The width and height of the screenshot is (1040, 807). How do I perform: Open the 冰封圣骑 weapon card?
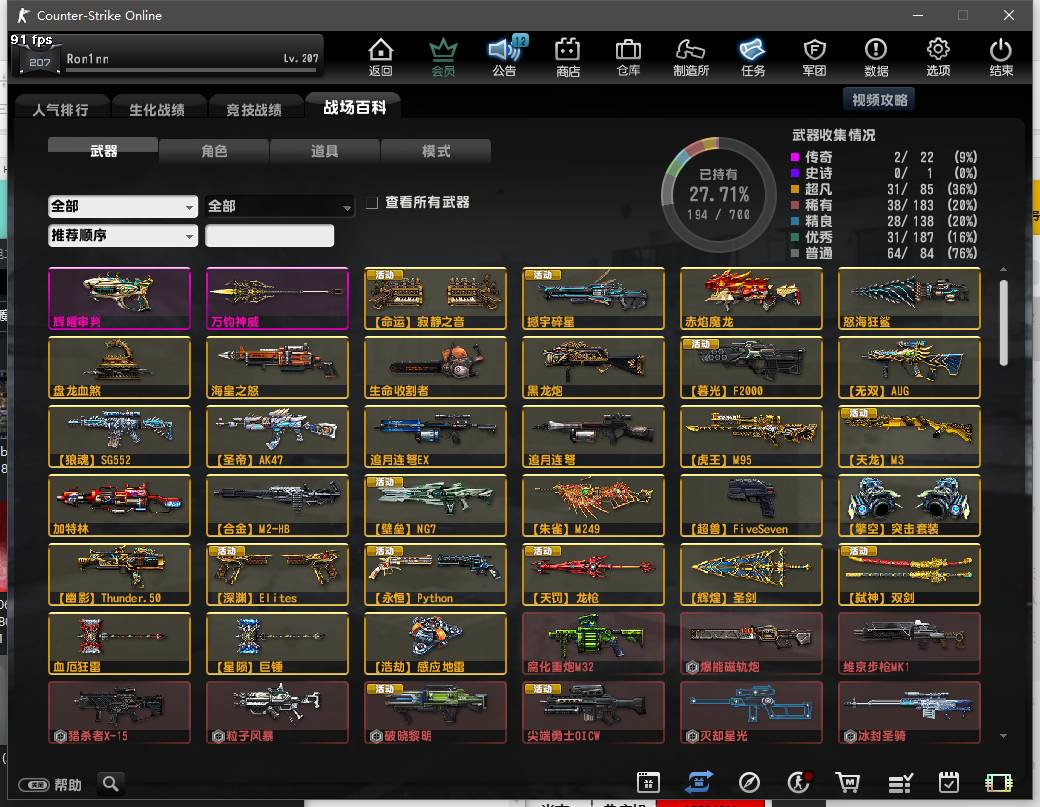click(x=909, y=712)
